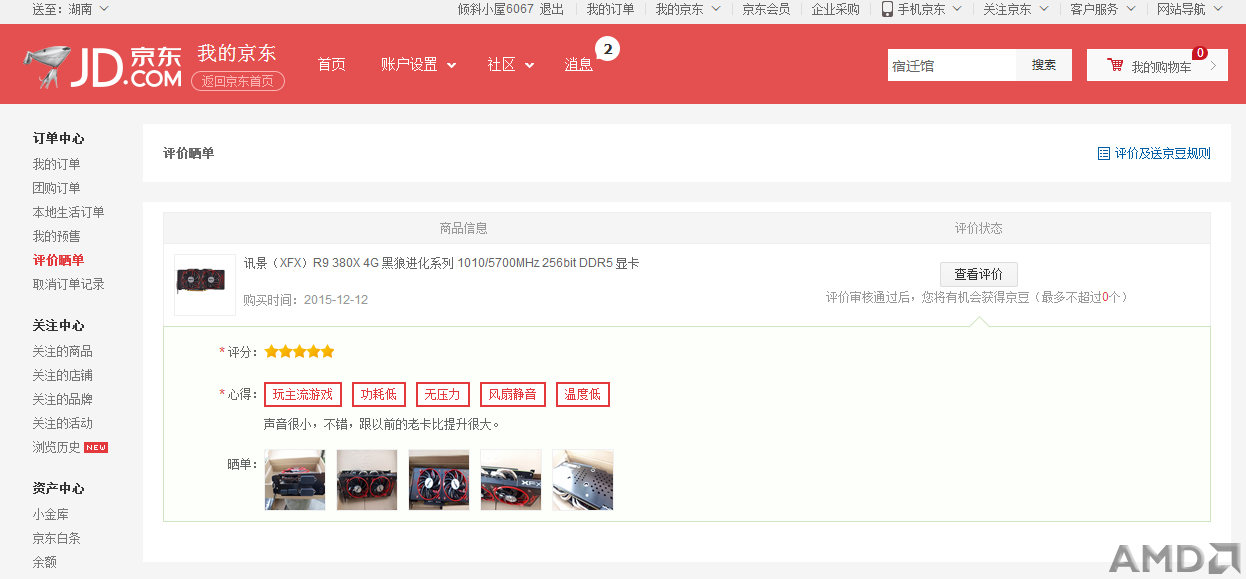Viewport: 1246px width, 579px height.
Task: Click the 无压力 tag
Action: pos(443,394)
